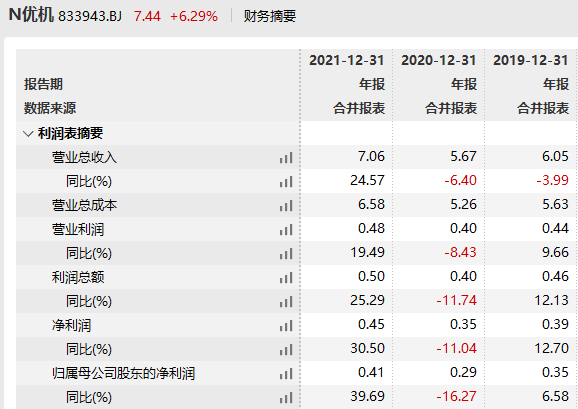Click parent net profit growth -16.27

(456, 396)
